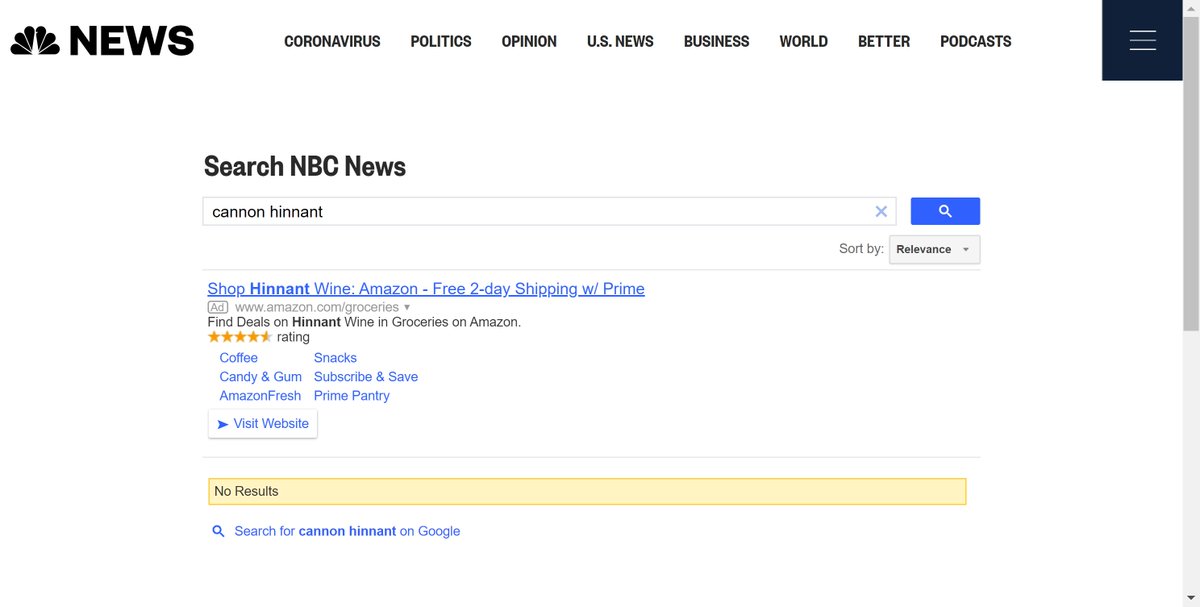This screenshot has height=607, width=1200.
Task: Open the BUSINESS section
Action: point(716,41)
